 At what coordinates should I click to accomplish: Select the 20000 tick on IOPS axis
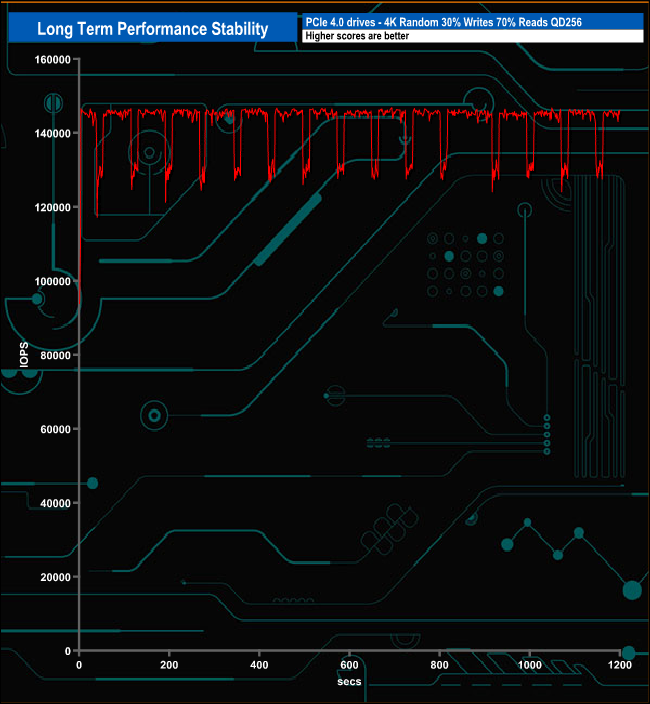point(53,577)
